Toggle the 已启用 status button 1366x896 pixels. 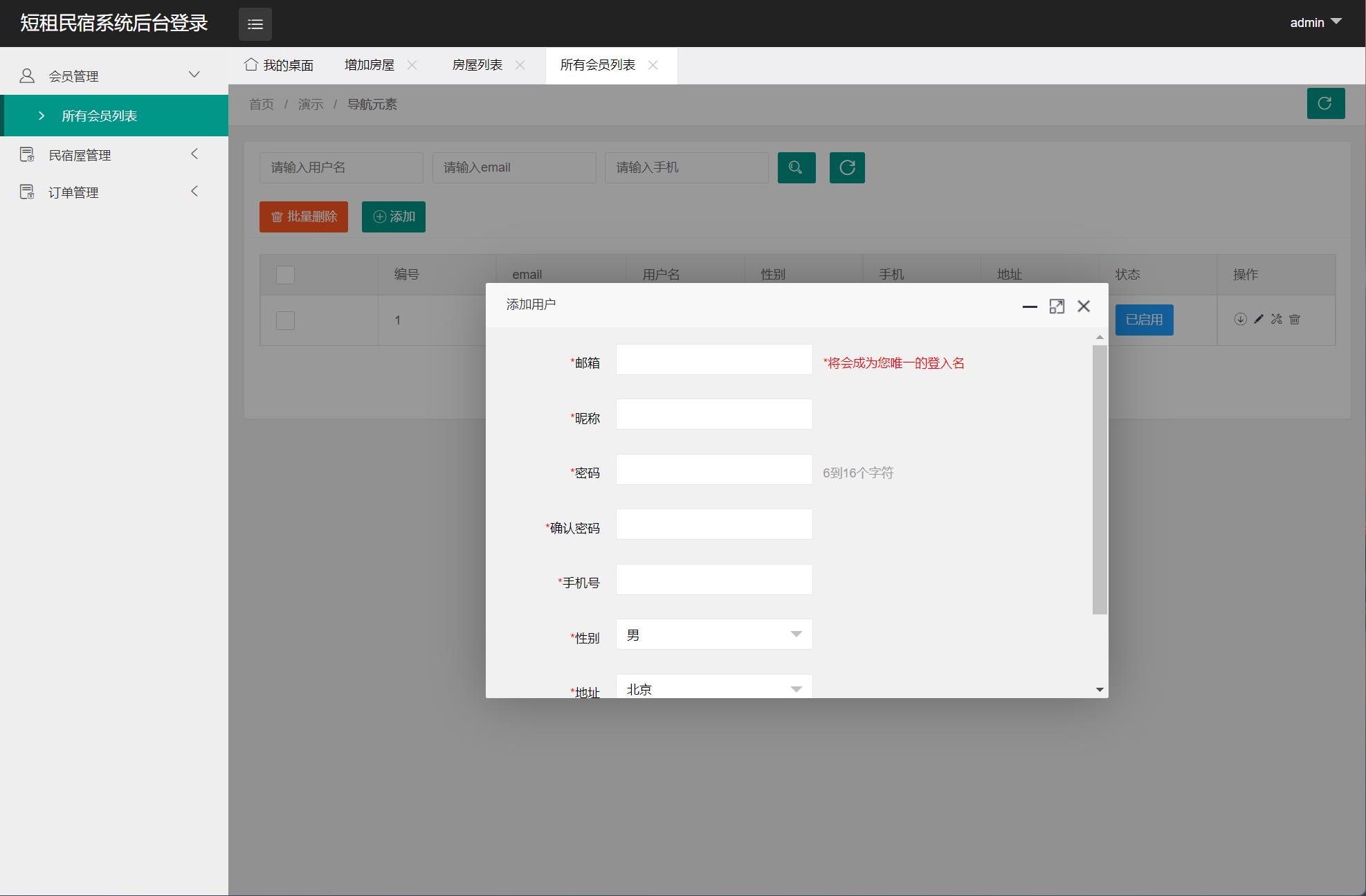pyautogui.click(x=1144, y=320)
